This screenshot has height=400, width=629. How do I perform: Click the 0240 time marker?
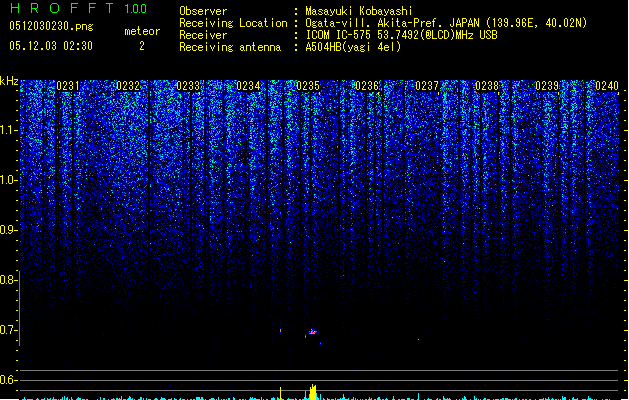point(607,86)
